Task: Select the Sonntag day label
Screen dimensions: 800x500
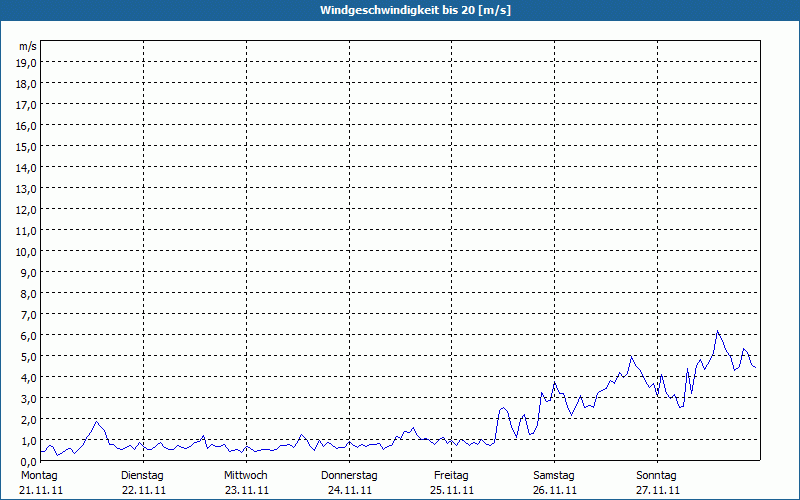Action: (657, 476)
